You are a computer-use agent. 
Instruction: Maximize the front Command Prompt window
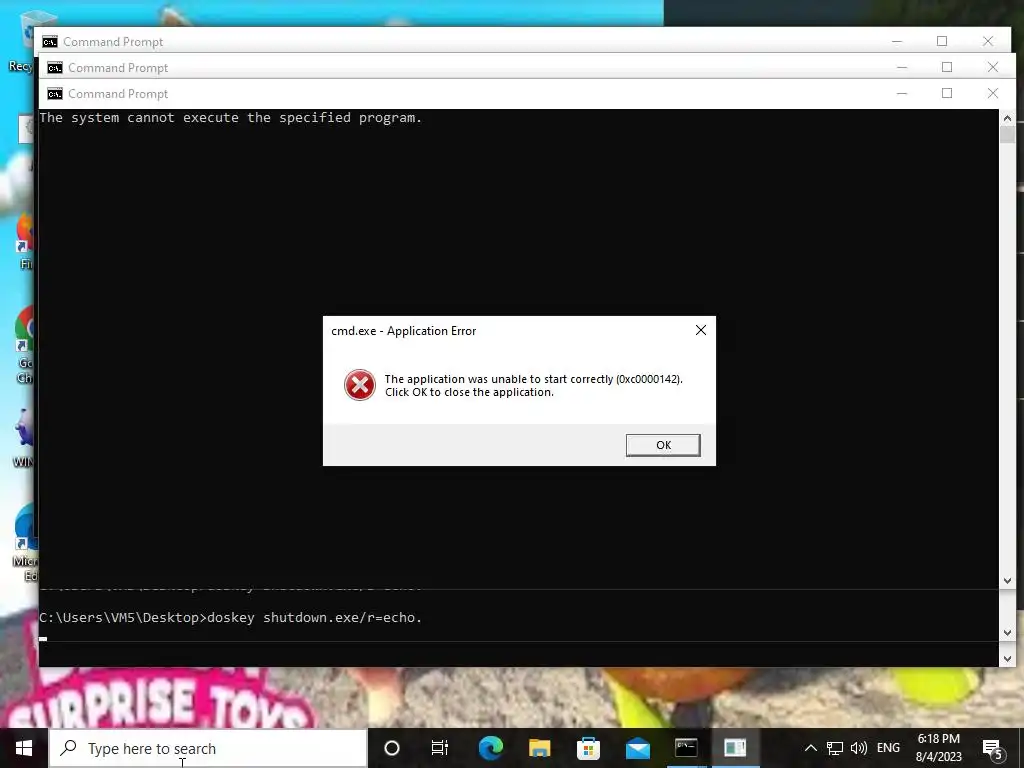tap(947, 93)
